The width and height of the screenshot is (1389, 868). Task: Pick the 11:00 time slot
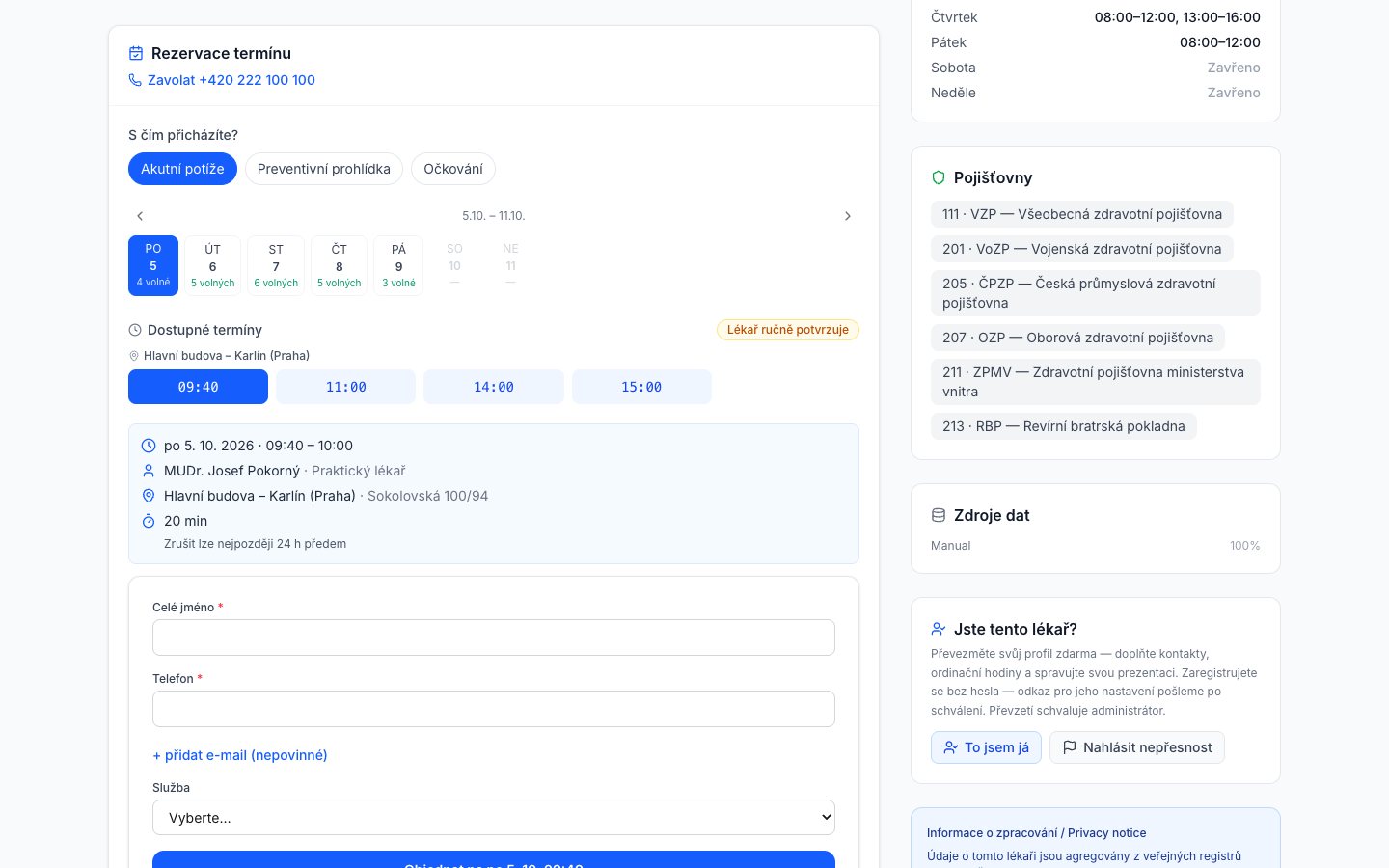(345, 387)
